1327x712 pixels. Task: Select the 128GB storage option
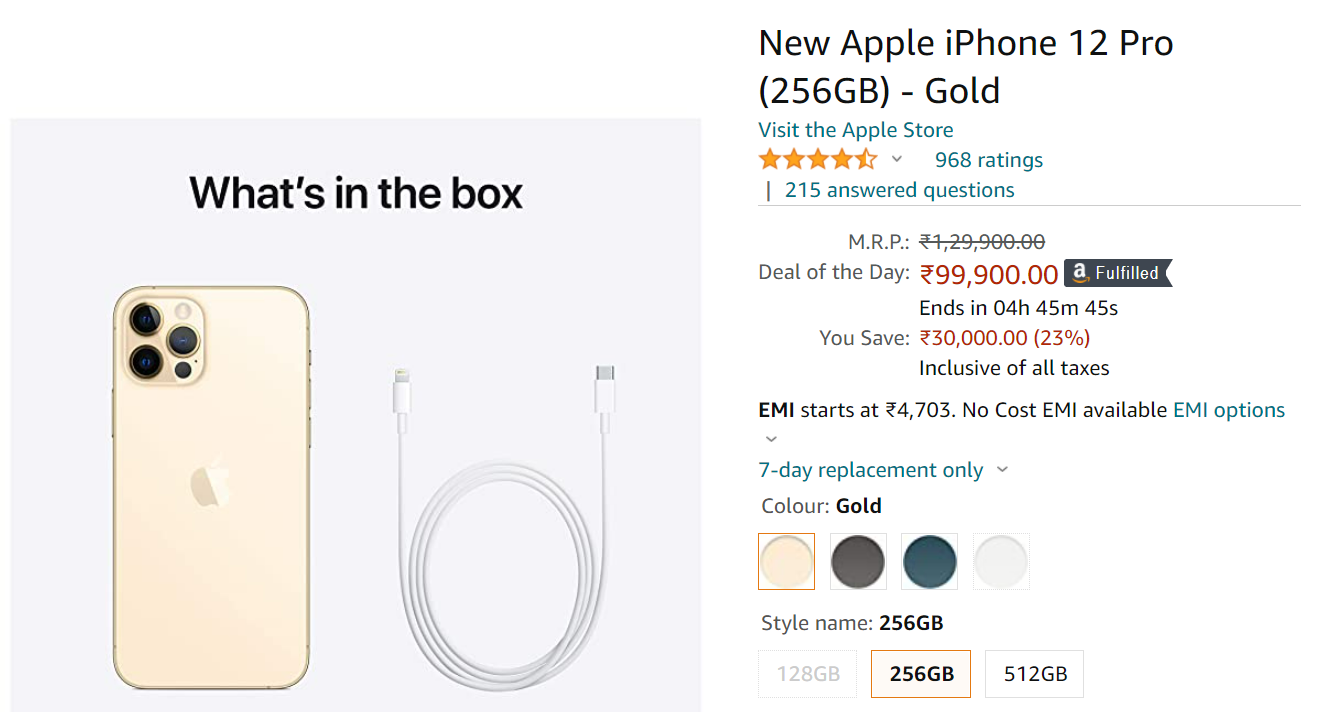[x=808, y=674]
